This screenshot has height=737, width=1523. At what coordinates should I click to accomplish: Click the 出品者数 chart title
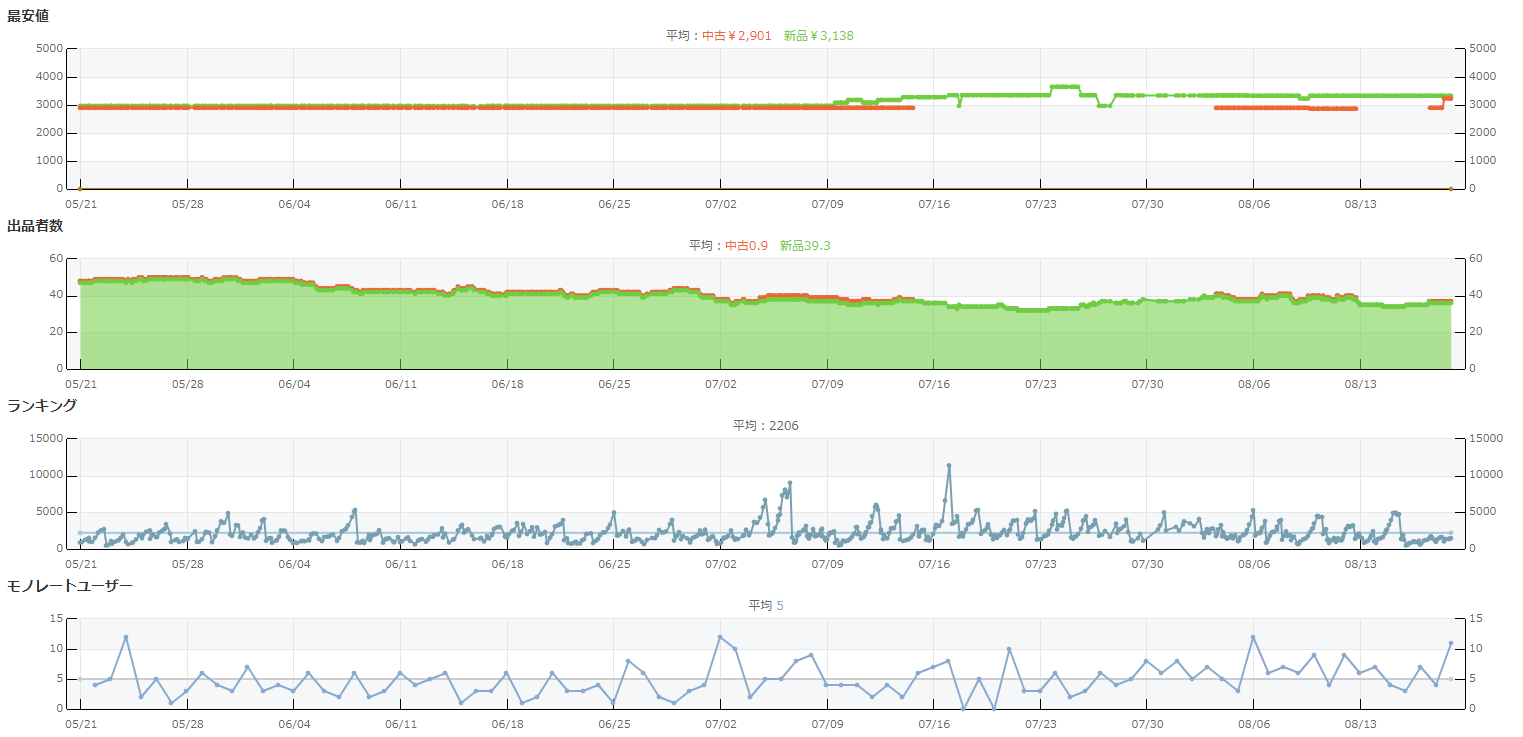click(x=35, y=226)
